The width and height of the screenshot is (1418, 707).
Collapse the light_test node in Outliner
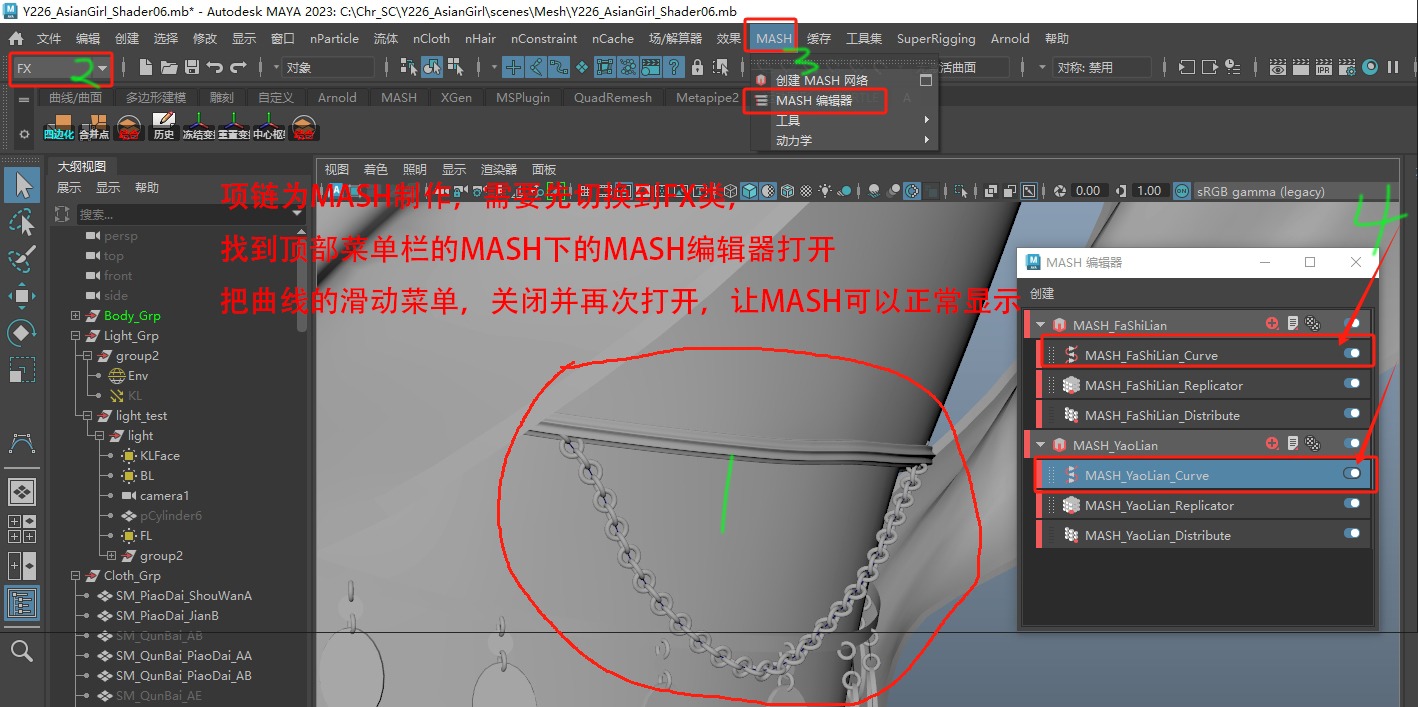click(87, 416)
